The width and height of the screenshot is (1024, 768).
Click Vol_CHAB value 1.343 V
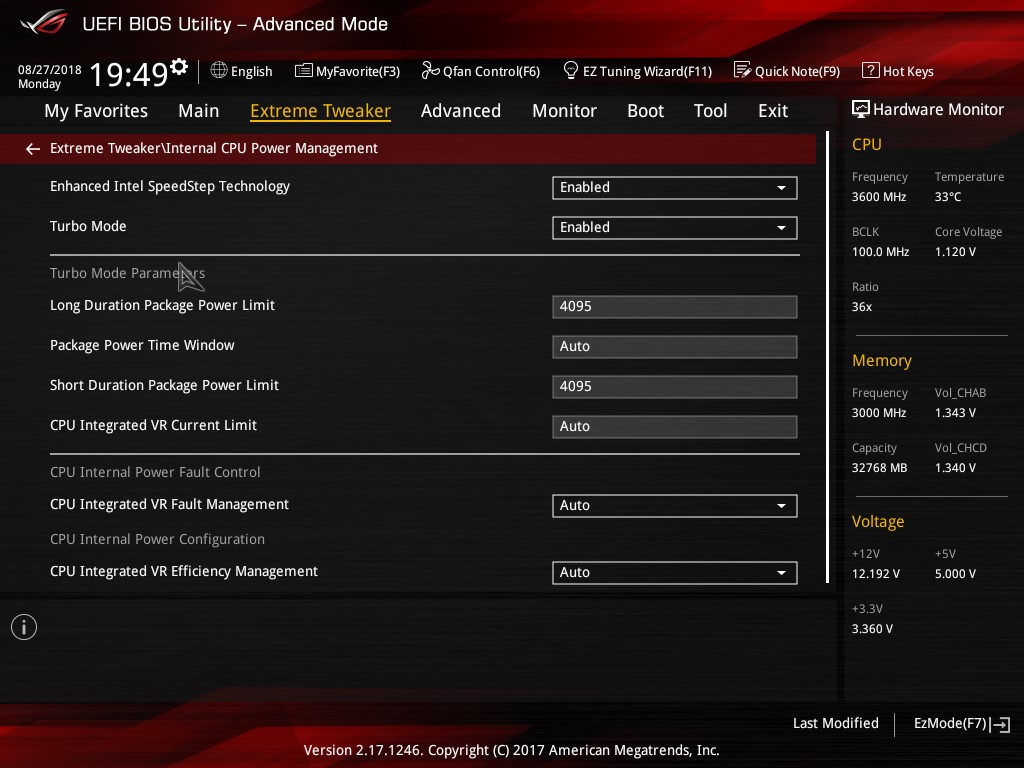(955, 413)
